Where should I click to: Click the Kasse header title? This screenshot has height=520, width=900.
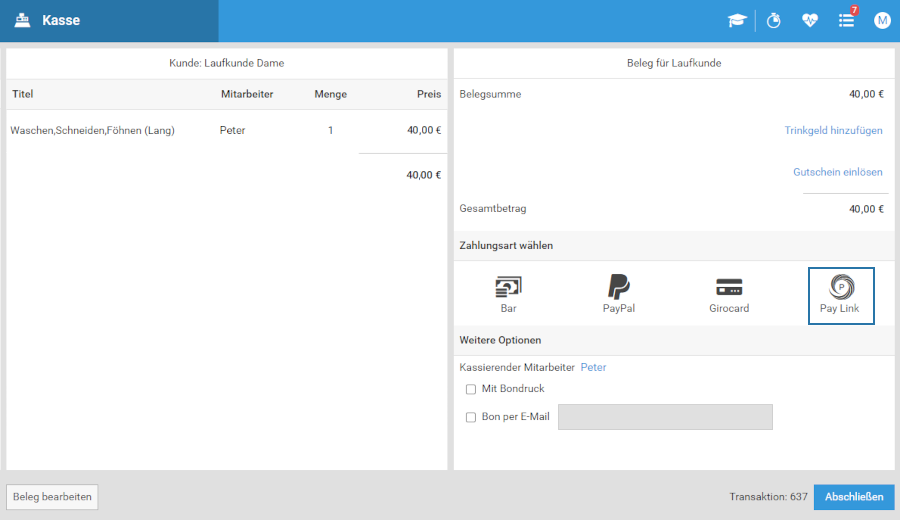tap(61, 21)
